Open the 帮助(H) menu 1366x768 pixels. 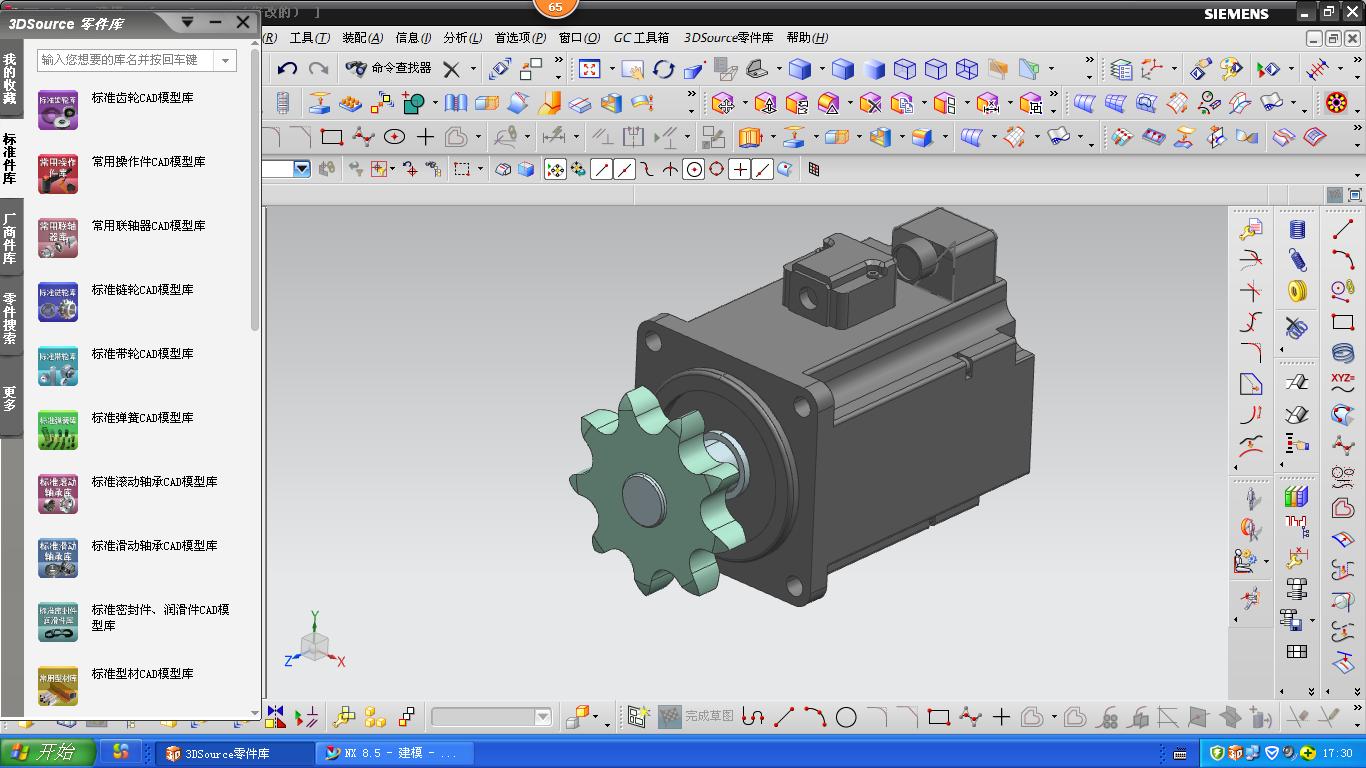807,38
